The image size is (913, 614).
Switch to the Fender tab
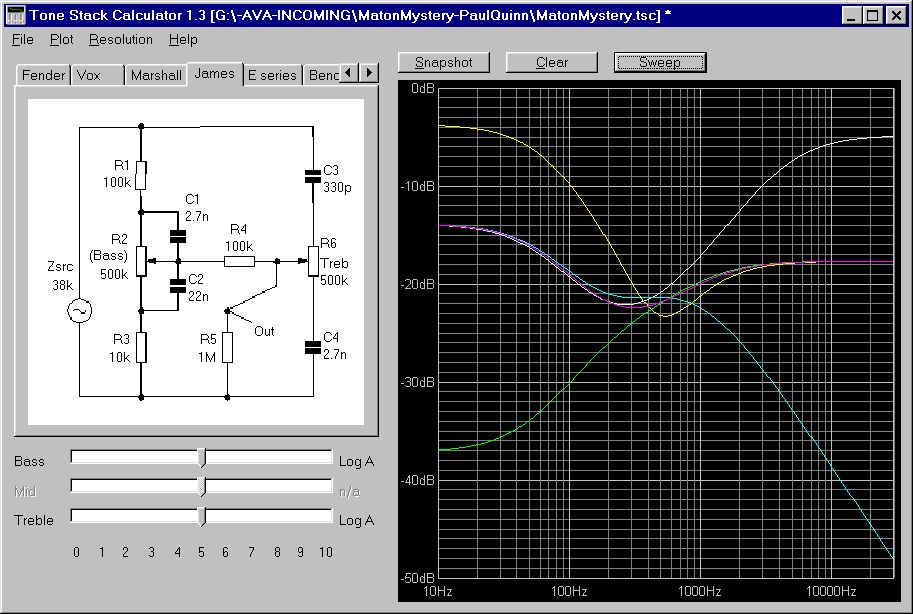(x=43, y=75)
